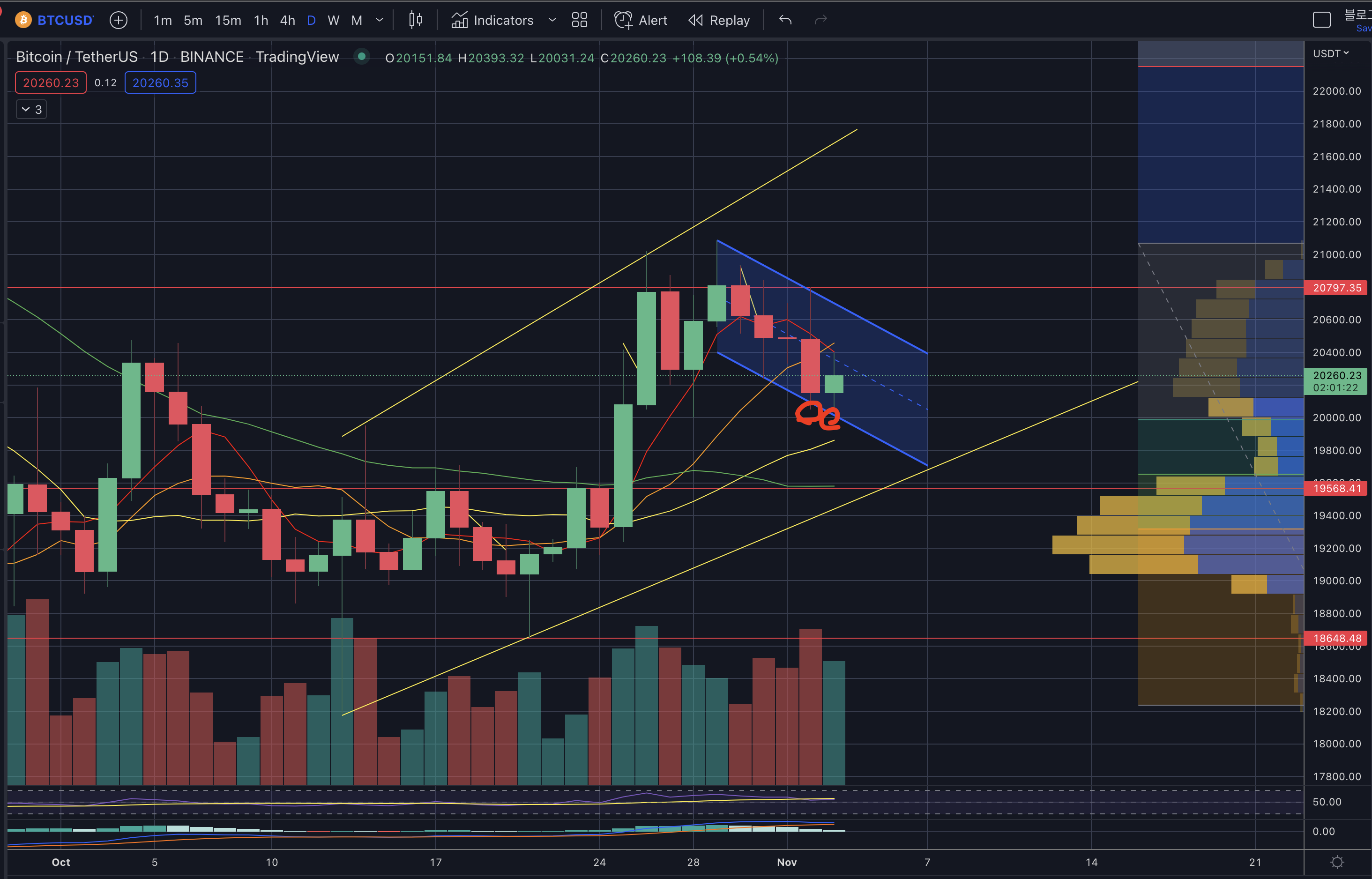Undo the last chart action
Image resolution: width=1372 pixels, height=879 pixels.
point(785,21)
